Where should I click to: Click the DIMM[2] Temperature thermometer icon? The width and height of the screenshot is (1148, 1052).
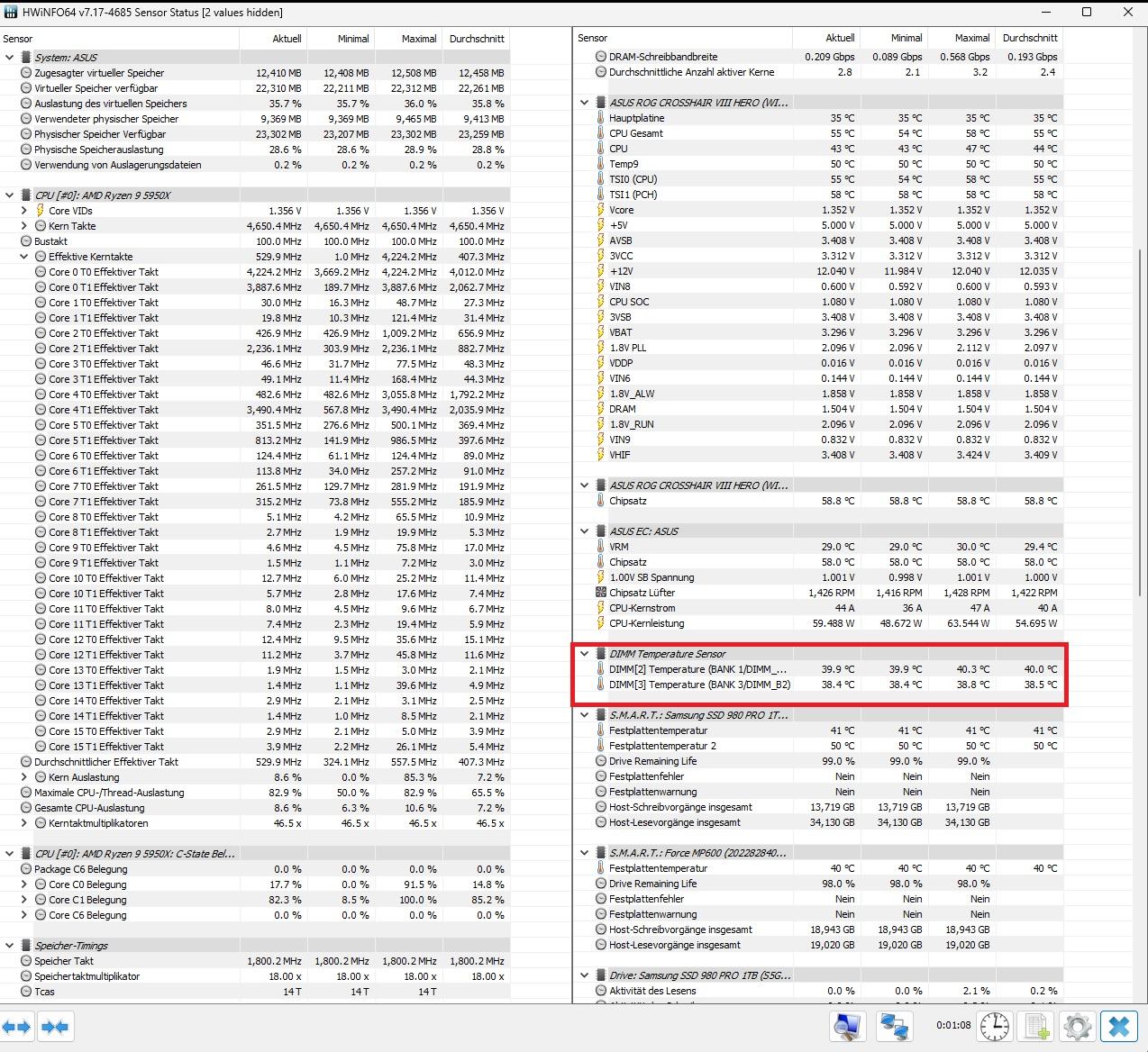click(601, 669)
